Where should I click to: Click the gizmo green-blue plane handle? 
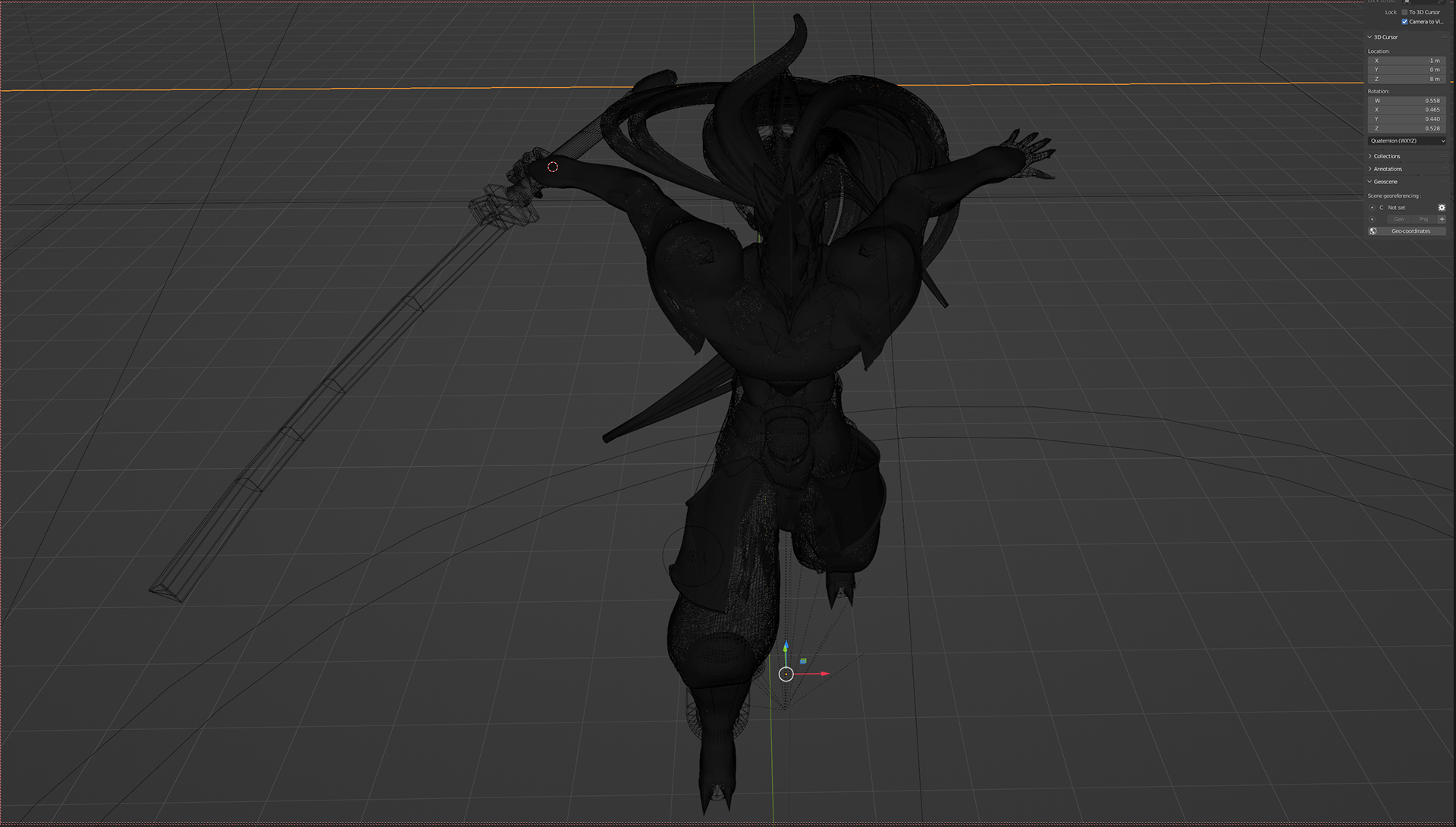click(x=803, y=661)
